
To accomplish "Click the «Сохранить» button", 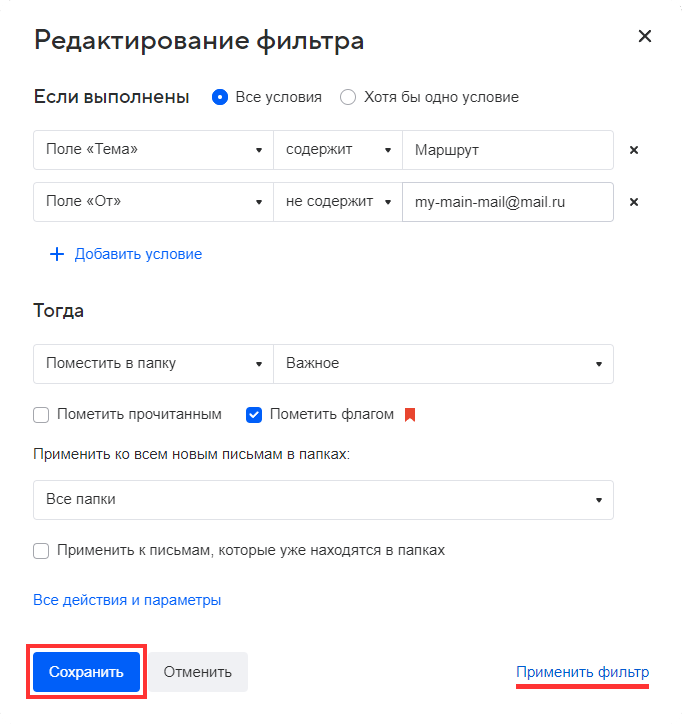I will coord(86,672).
